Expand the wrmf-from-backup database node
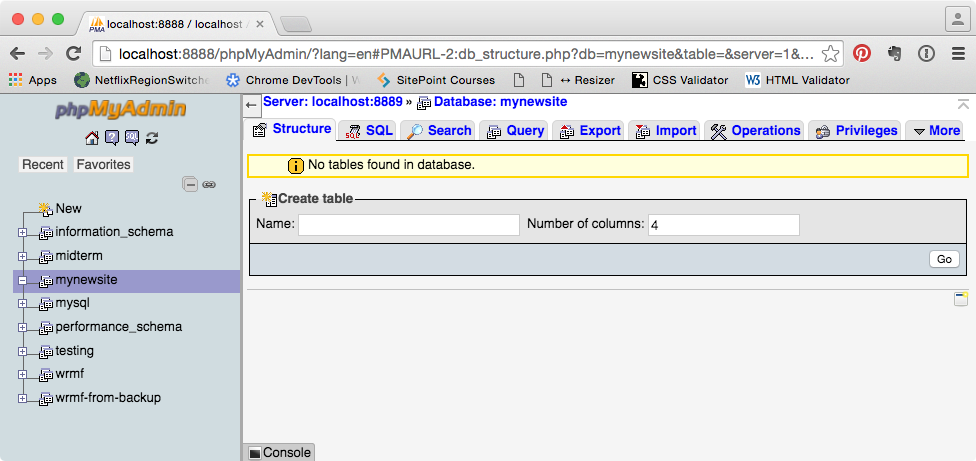 click(x=22, y=398)
